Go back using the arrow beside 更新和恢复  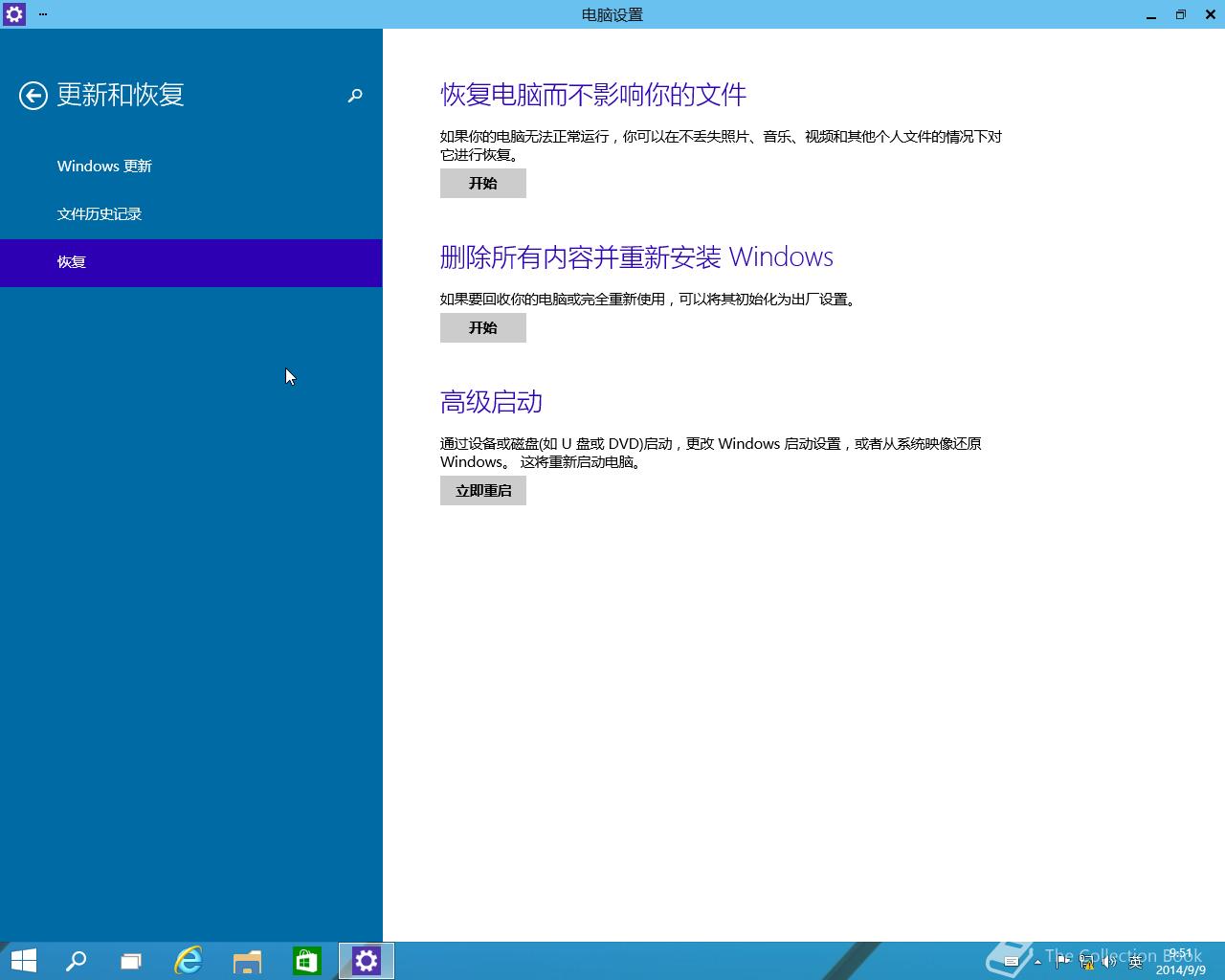pyautogui.click(x=33, y=96)
